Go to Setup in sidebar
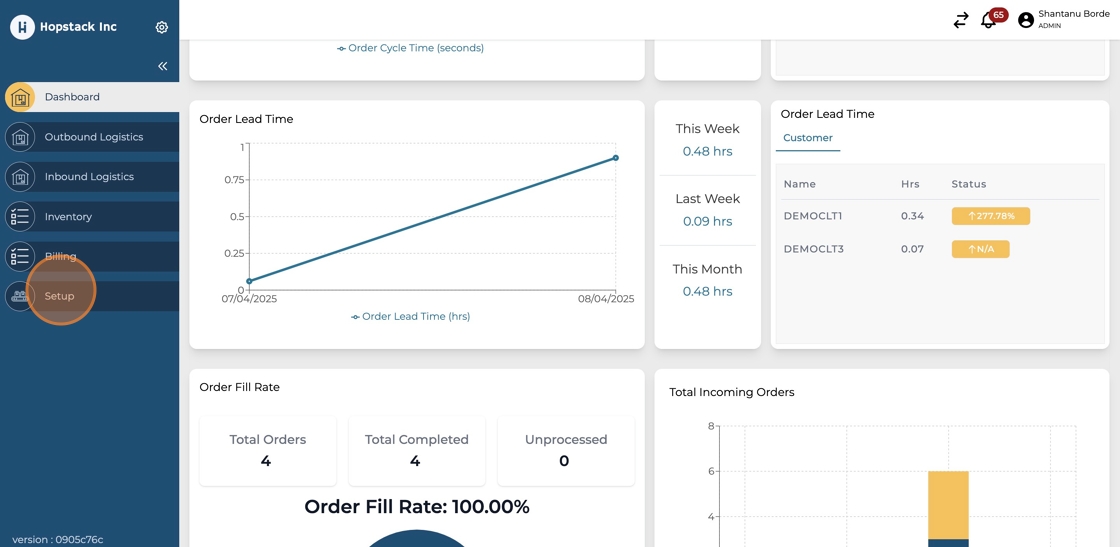Viewport: 1120px width, 547px height. coord(59,296)
